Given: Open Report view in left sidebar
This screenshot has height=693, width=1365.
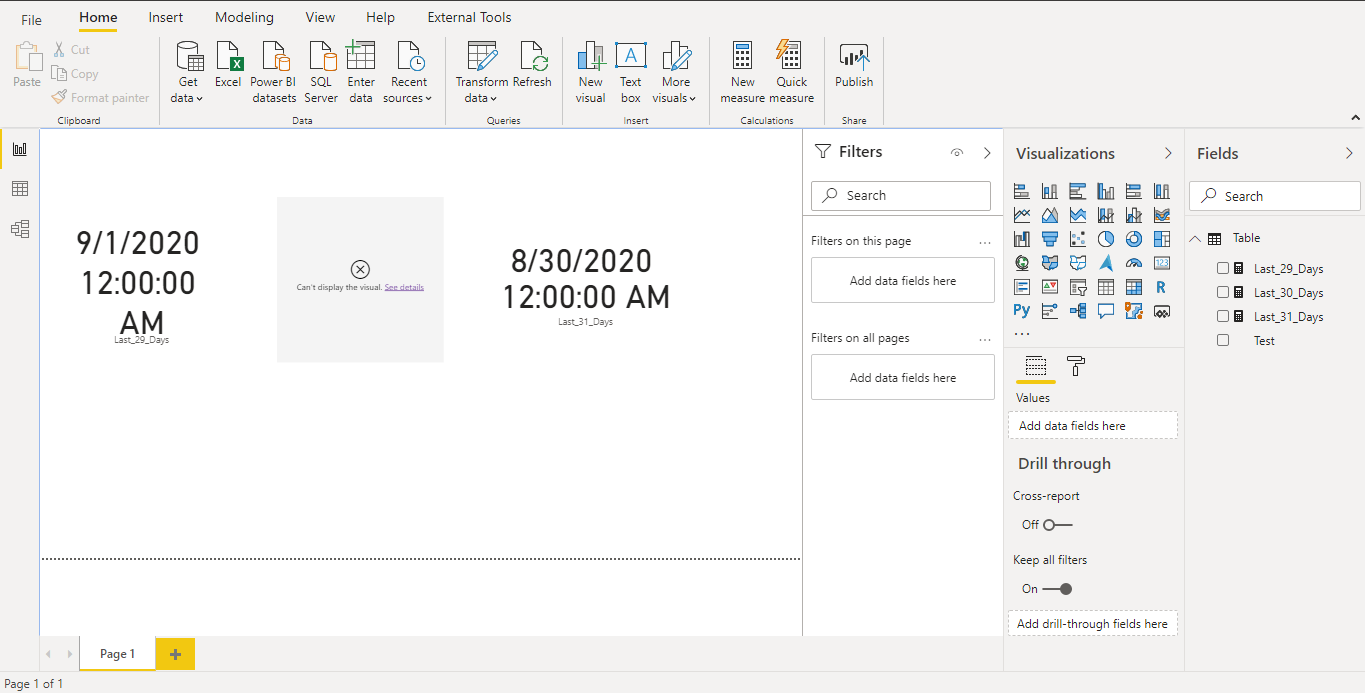Looking at the screenshot, I should point(20,149).
